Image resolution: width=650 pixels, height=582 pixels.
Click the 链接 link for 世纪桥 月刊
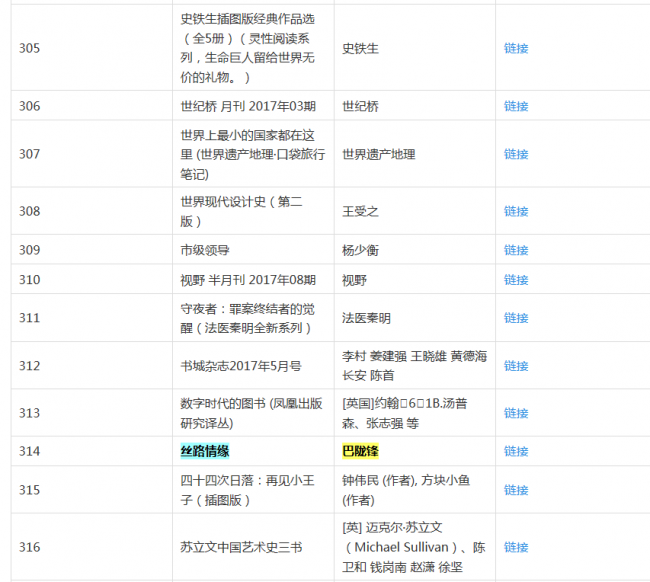515,106
